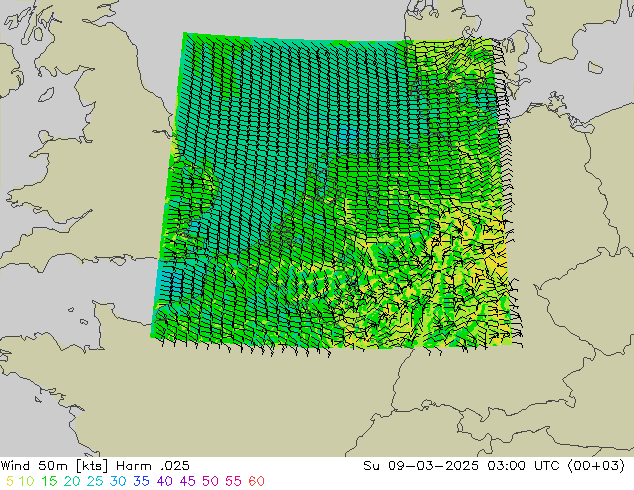This screenshot has width=634, height=490.
Task: Click the '35' knots legend value
Action: click(141, 481)
